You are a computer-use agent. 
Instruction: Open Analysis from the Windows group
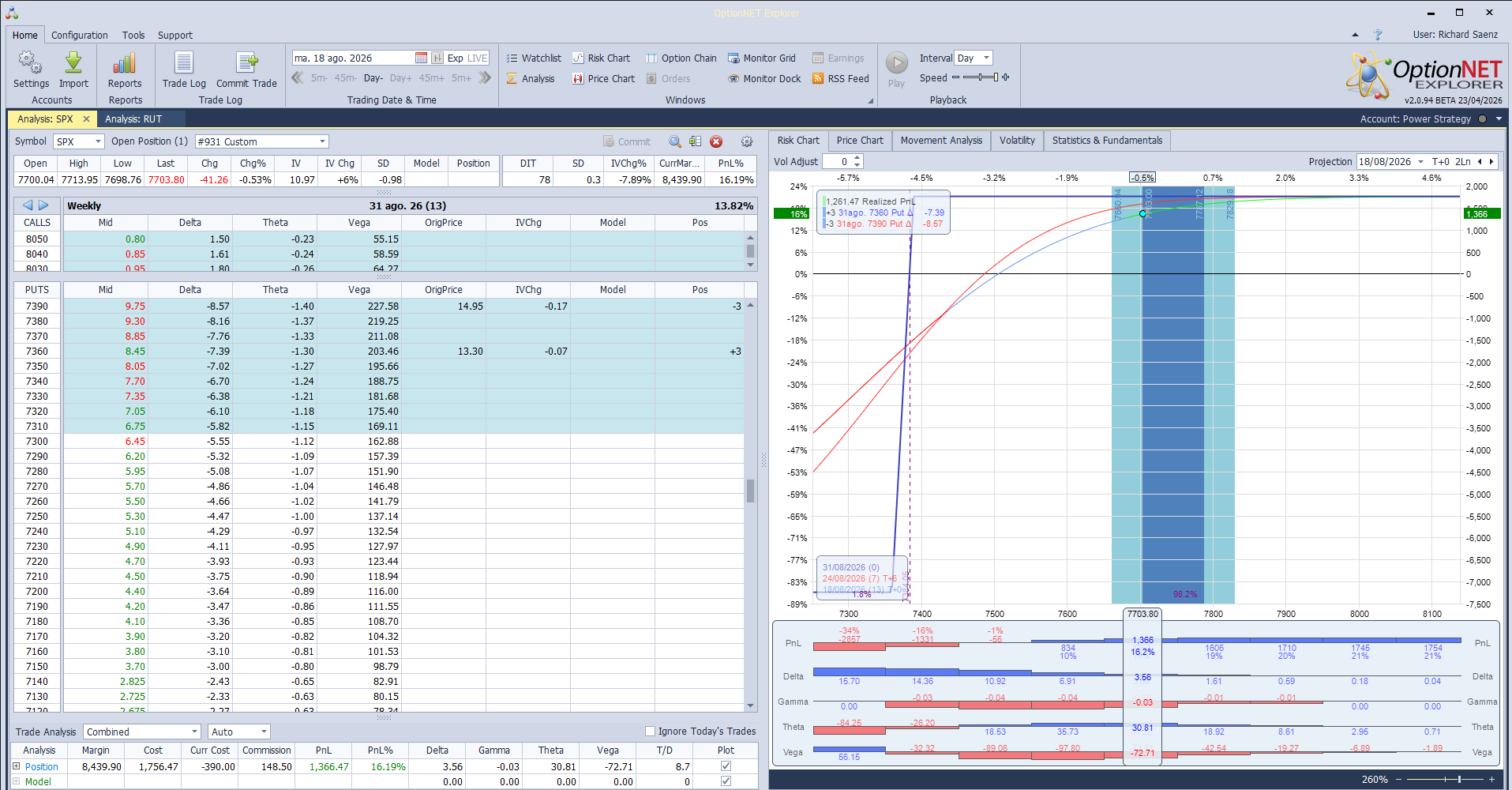coord(531,78)
